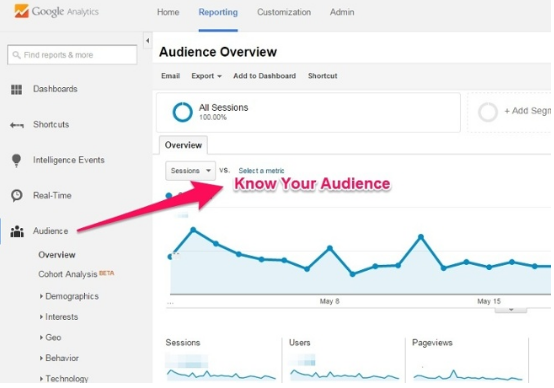Click the All Sessions segment circle icon
554x388 pixels.
click(182, 112)
